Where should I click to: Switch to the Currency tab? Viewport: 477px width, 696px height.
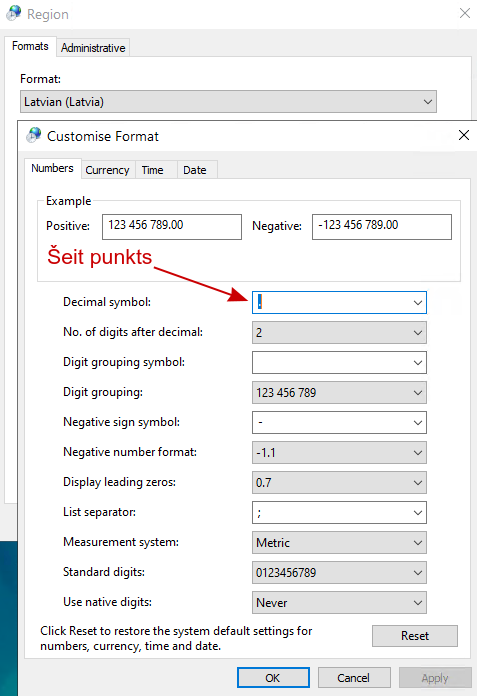pyautogui.click(x=107, y=170)
